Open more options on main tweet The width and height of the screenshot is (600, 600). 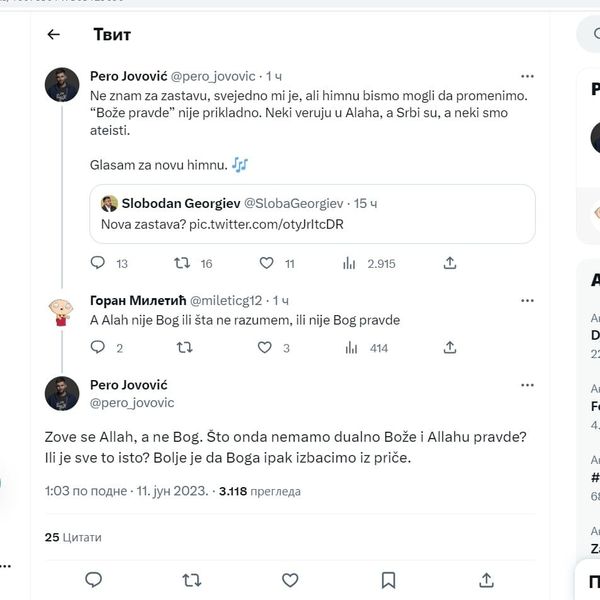point(527,385)
